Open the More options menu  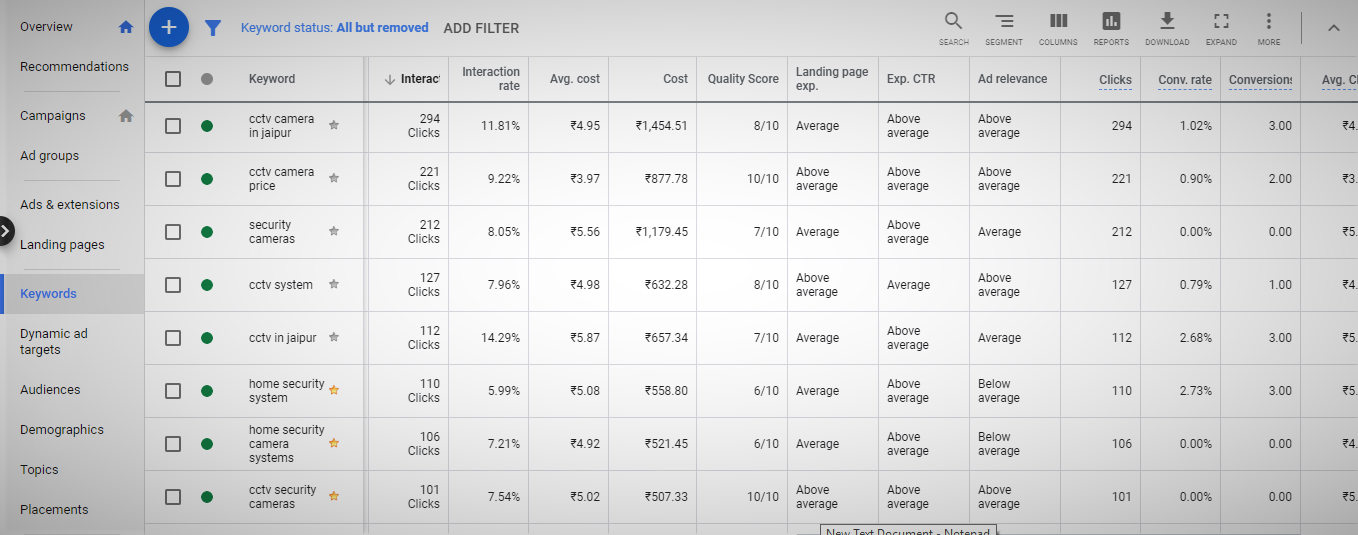1269,27
